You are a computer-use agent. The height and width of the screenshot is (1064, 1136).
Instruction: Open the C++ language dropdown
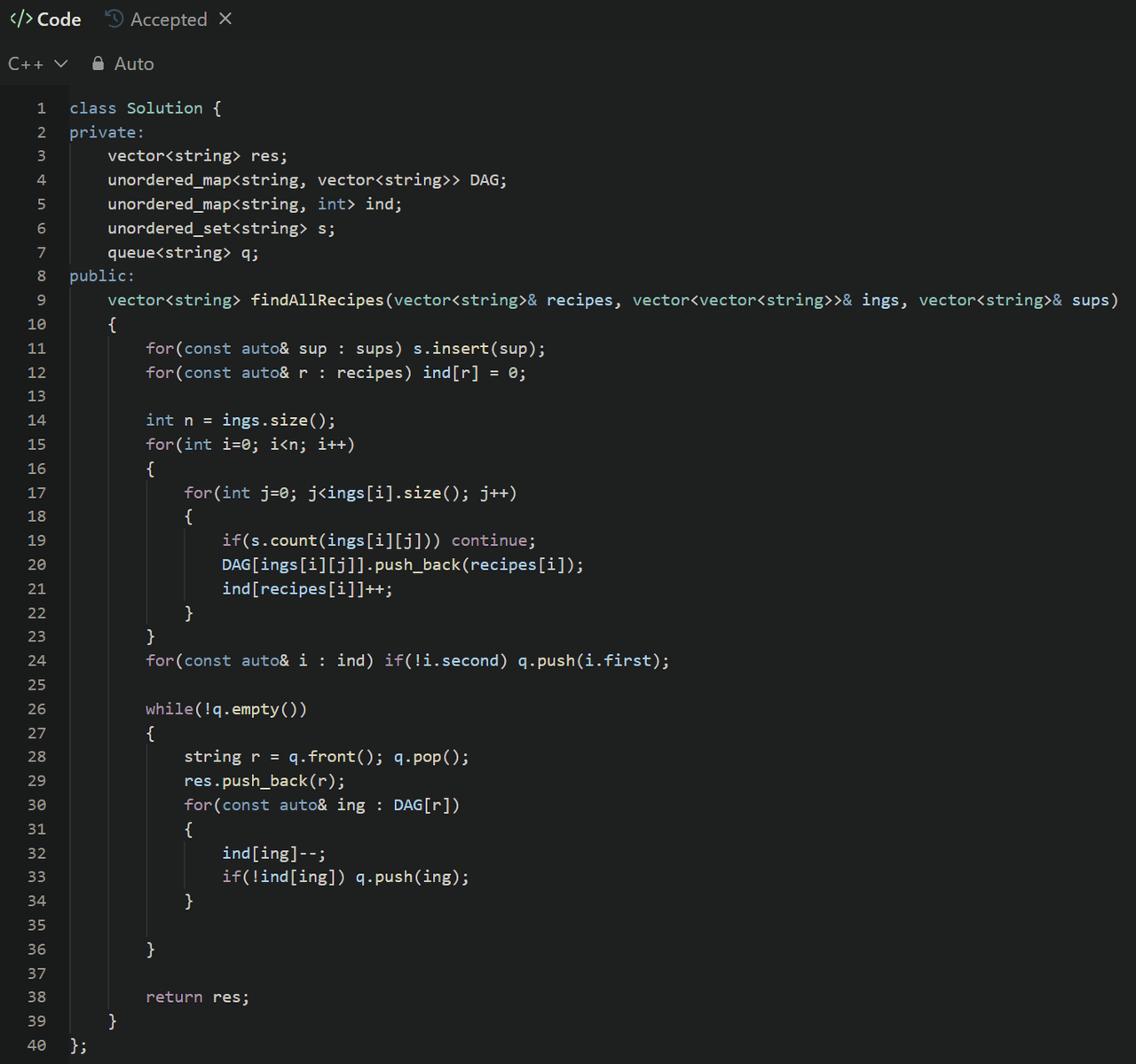[37, 64]
